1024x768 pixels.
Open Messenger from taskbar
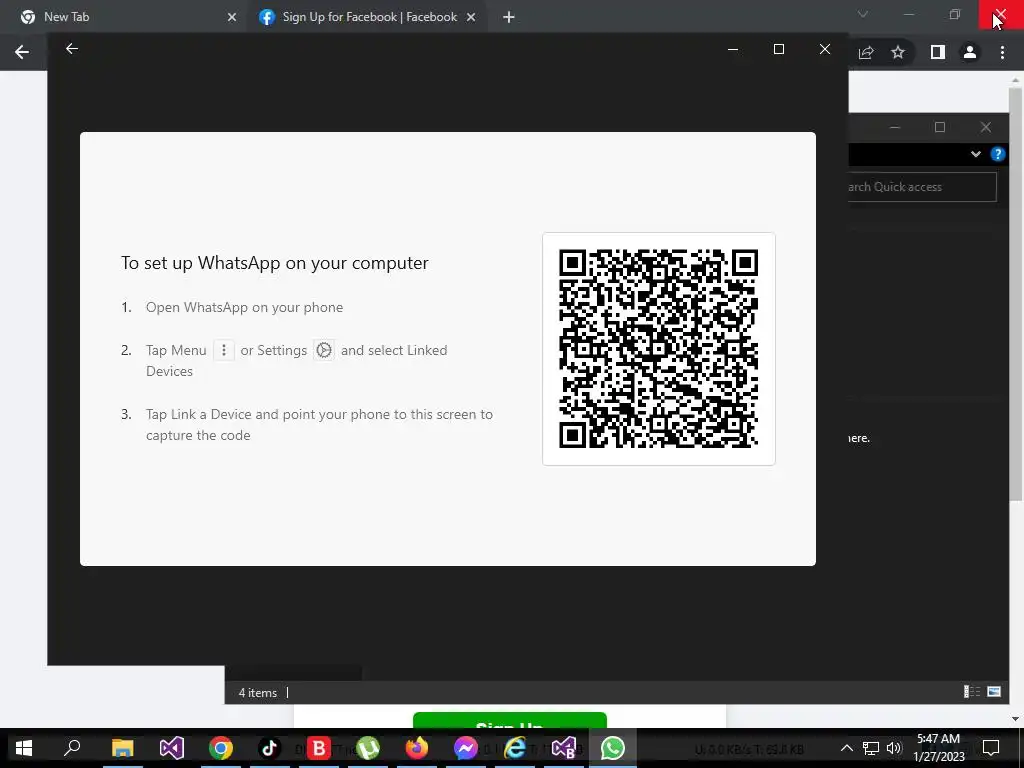pos(466,748)
